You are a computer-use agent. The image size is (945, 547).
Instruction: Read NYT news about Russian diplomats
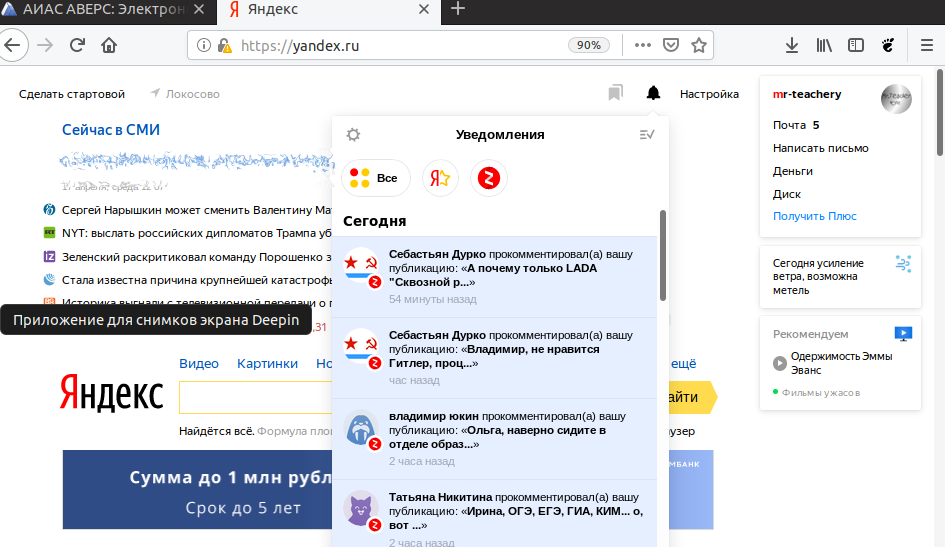click(196, 233)
